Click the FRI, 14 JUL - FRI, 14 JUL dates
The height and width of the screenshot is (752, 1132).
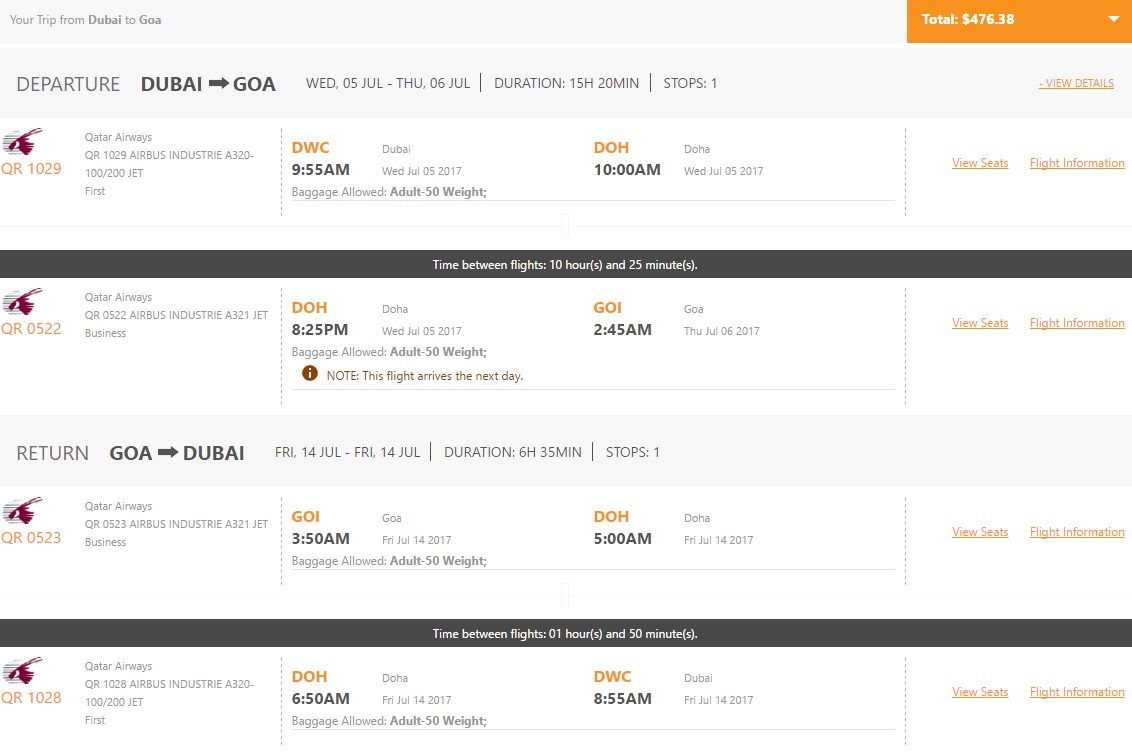click(347, 452)
